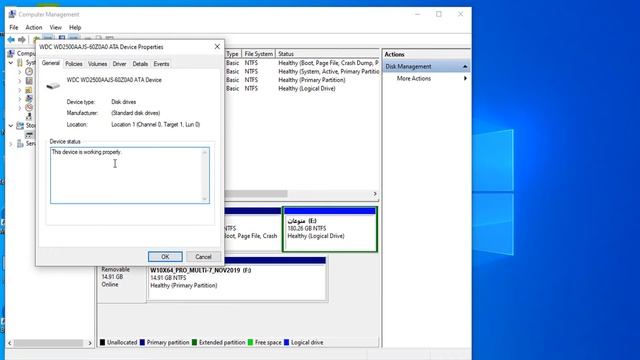
Task: Select the Event Viewer icon in tree
Action: pos(29,81)
